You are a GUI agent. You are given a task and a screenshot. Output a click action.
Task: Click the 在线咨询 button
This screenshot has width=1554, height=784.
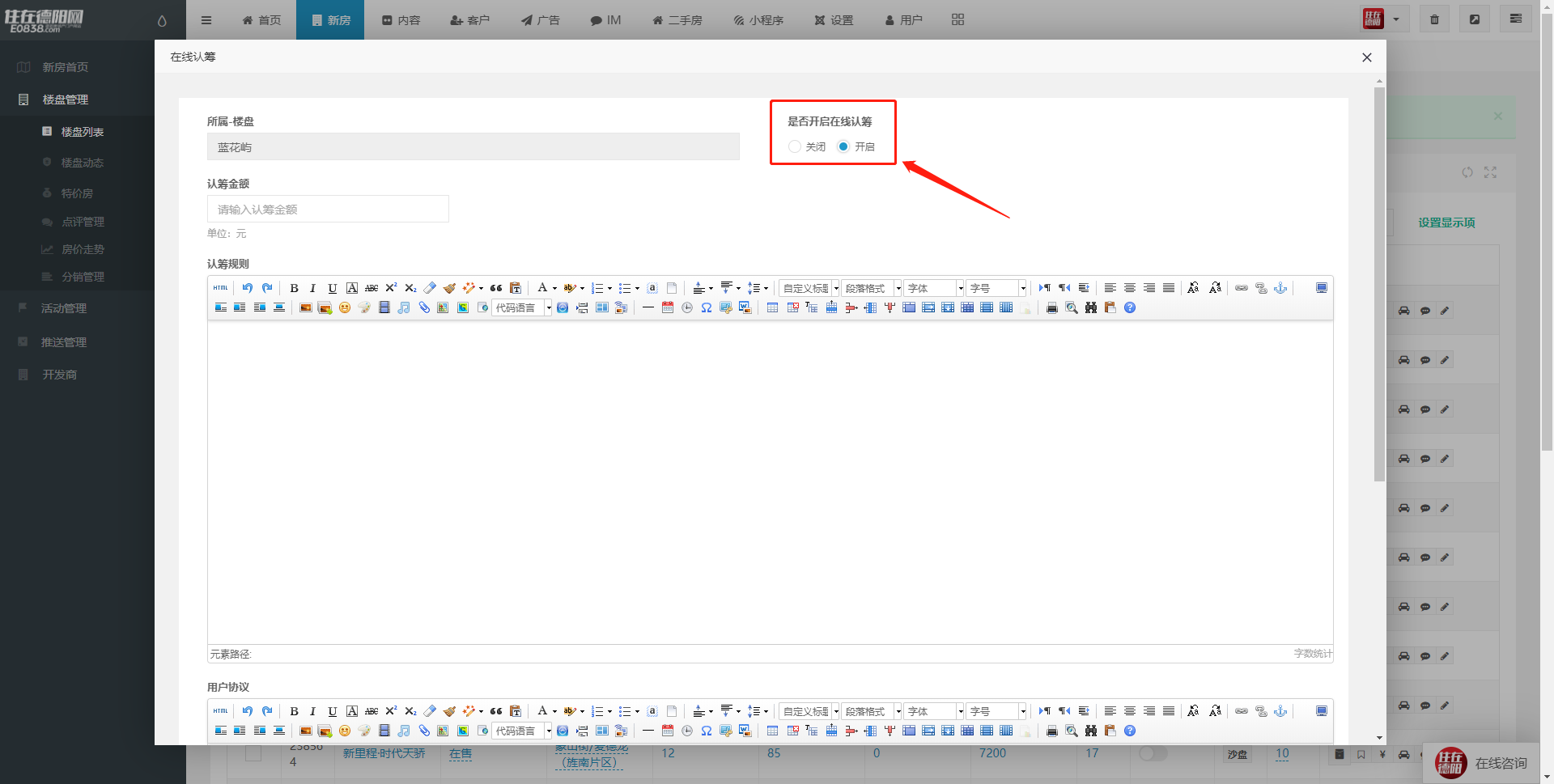coord(1481,763)
